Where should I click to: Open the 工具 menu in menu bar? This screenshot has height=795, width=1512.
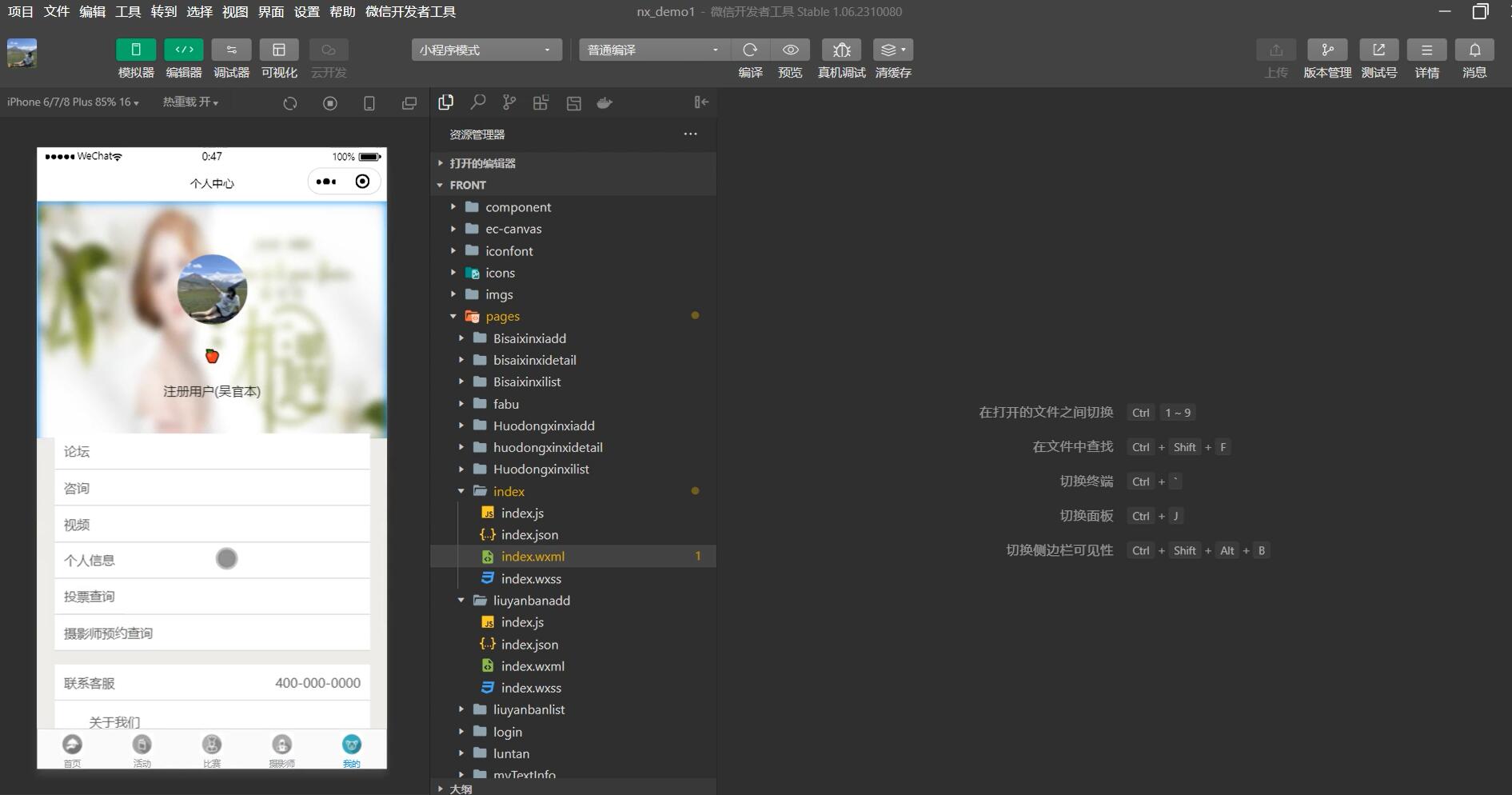point(128,12)
